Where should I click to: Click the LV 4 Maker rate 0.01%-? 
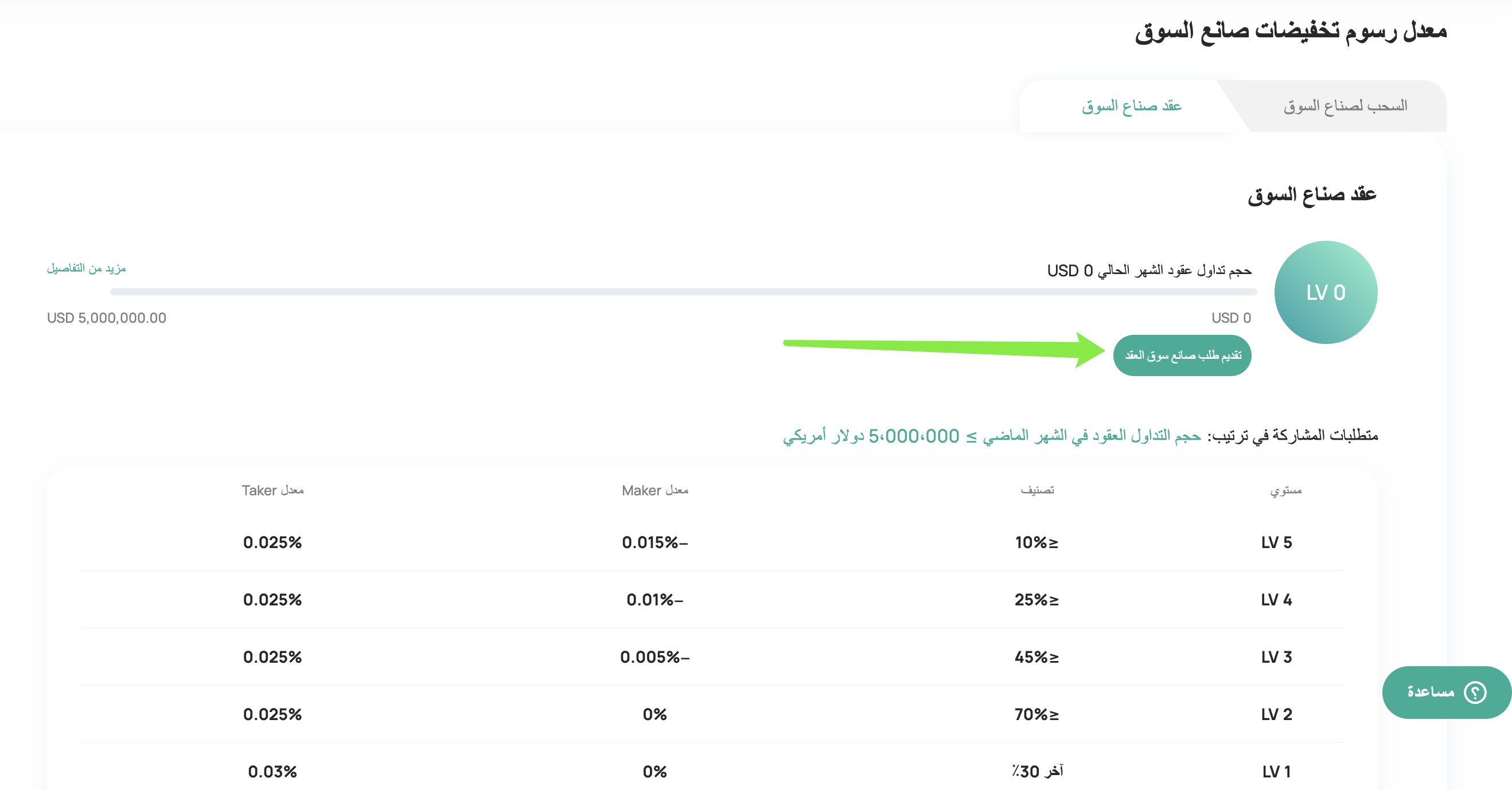coord(655,600)
